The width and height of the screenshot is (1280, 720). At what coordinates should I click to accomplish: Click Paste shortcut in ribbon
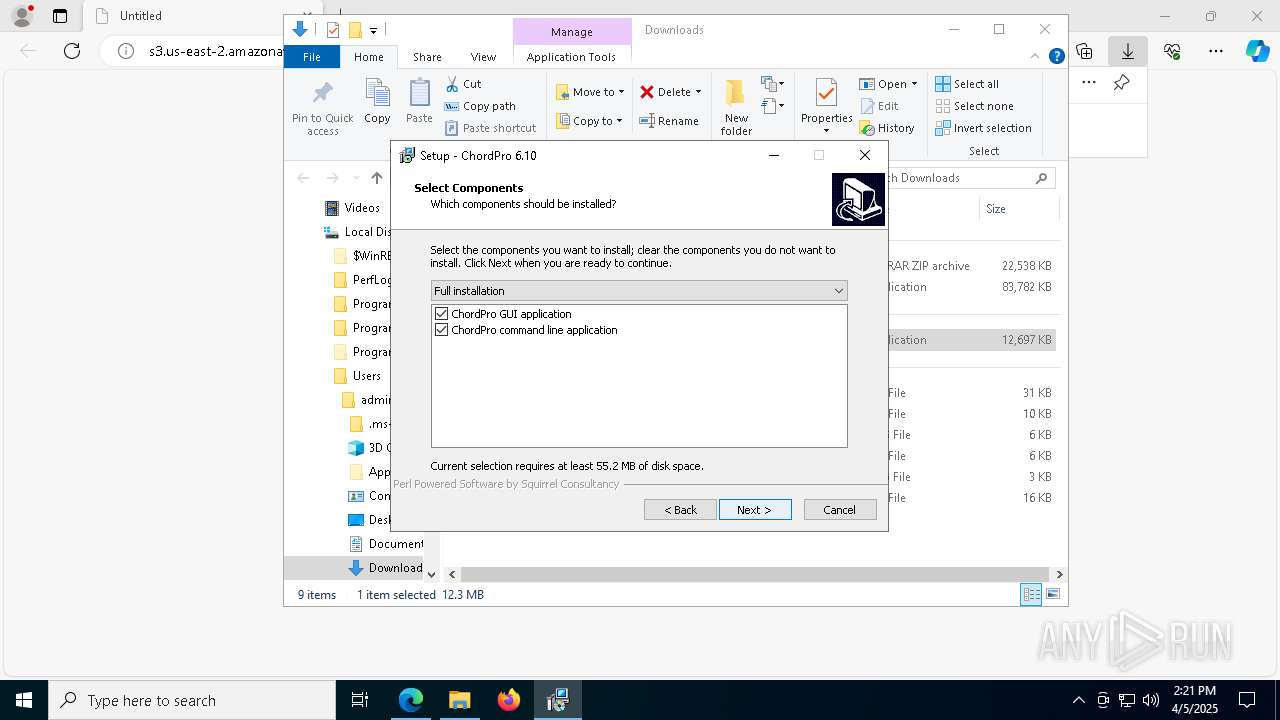tap(490, 128)
